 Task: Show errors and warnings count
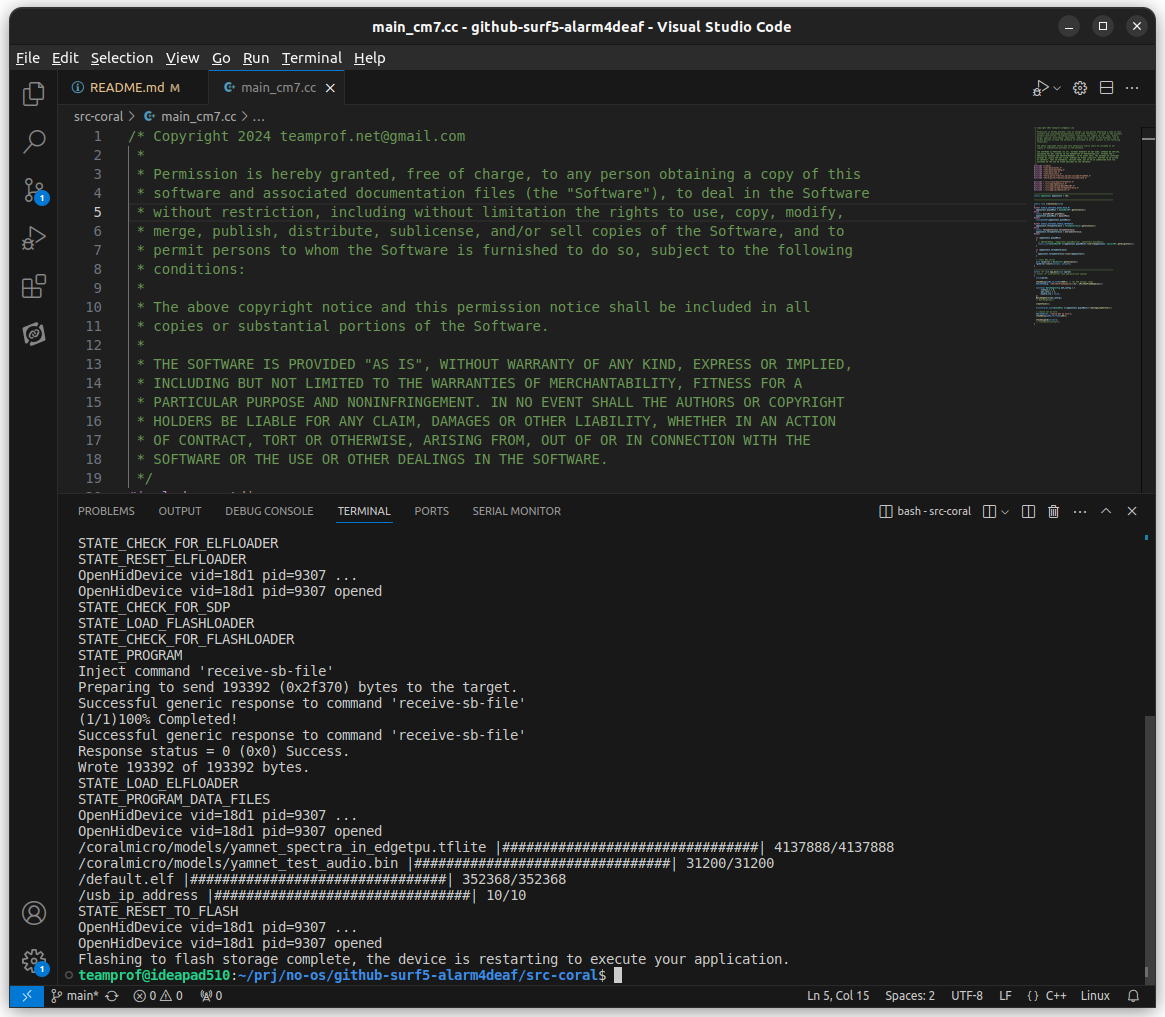click(x=158, y=996)
